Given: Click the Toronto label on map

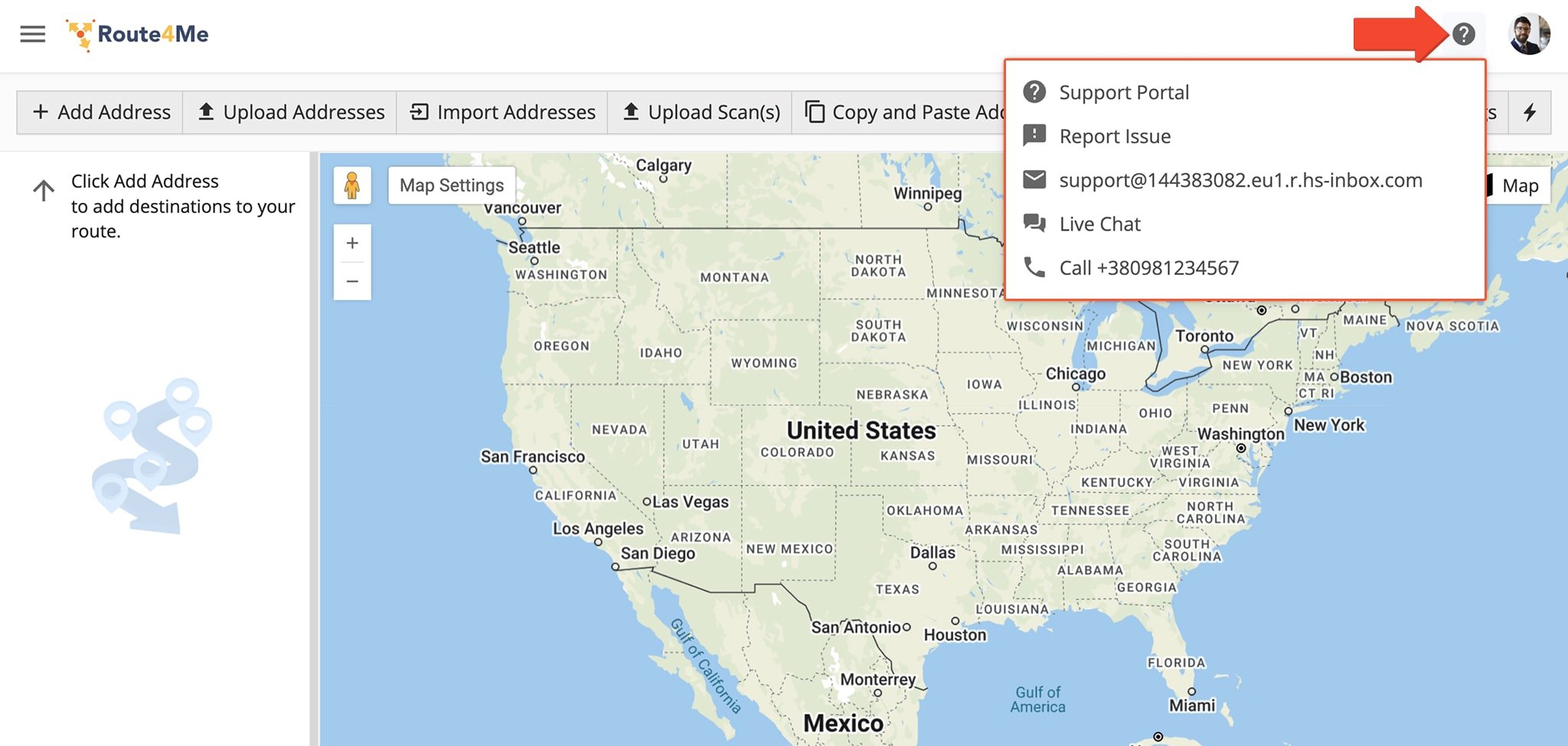Looking at the screenshot, I should point(1204,336).
